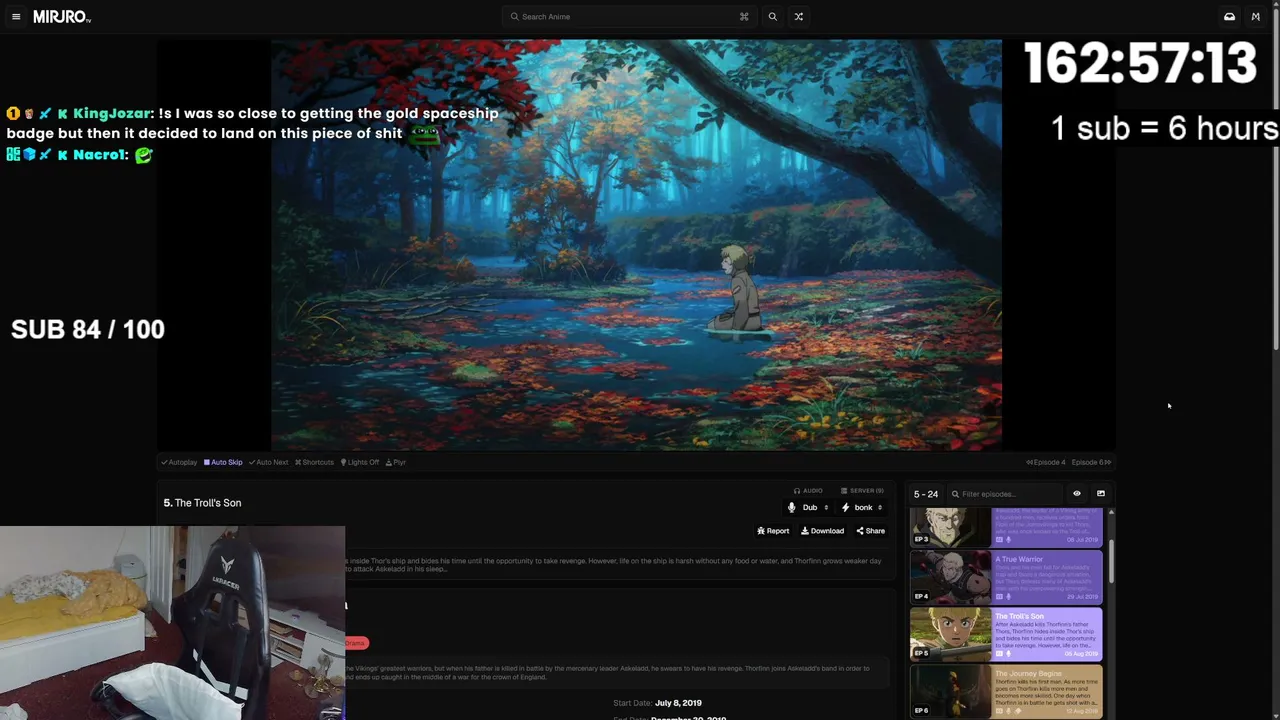Select the EP 3 episode thumbnail
Screen dimensions: 1280x720
(950, 527)
